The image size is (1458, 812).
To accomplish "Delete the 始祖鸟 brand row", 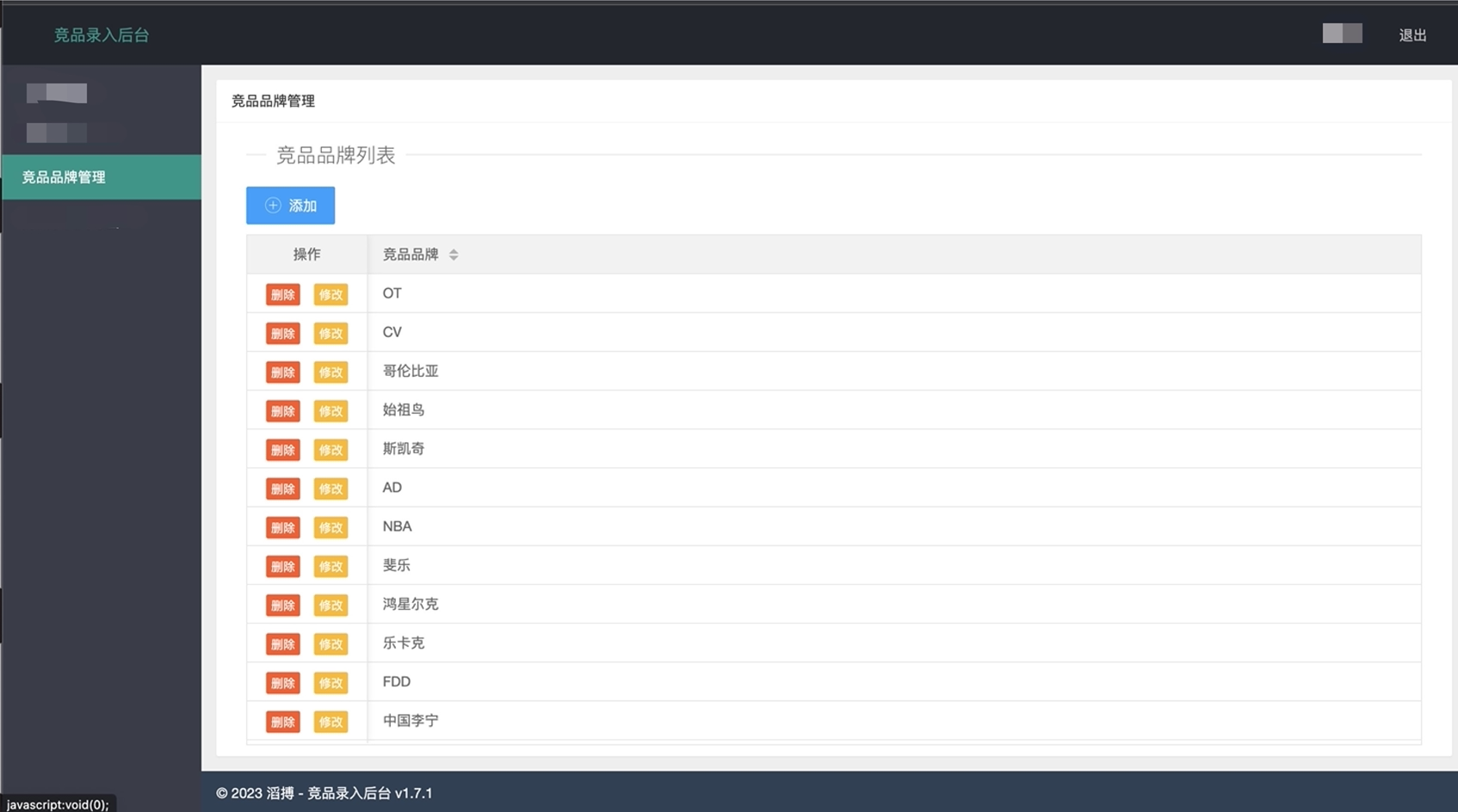I will (x=282, y=410).
